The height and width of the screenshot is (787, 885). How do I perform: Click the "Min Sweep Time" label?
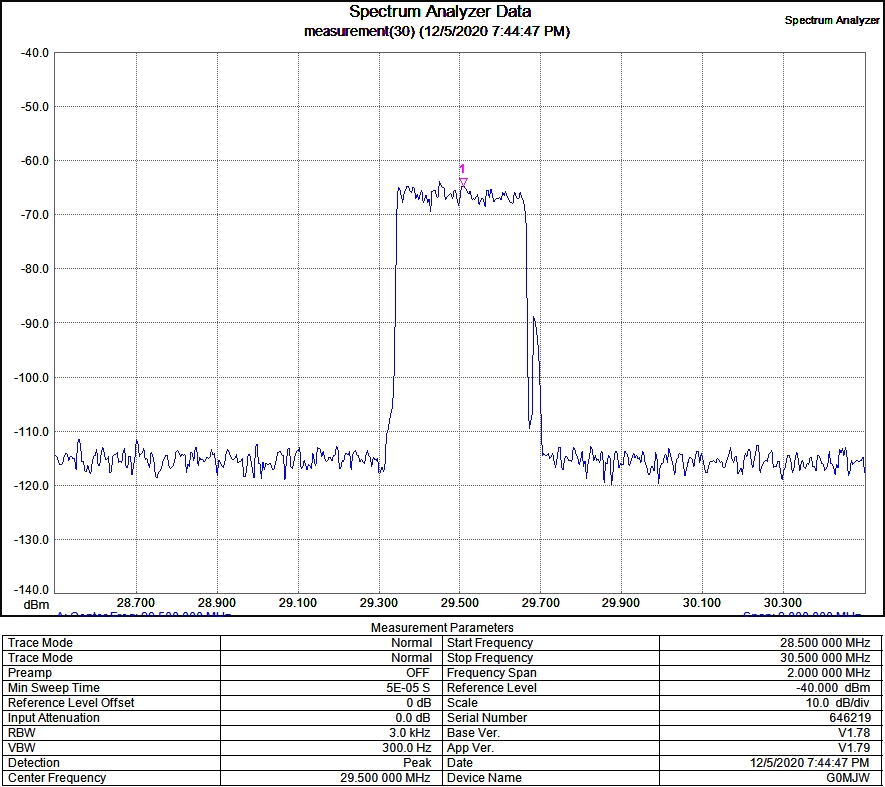54,688
